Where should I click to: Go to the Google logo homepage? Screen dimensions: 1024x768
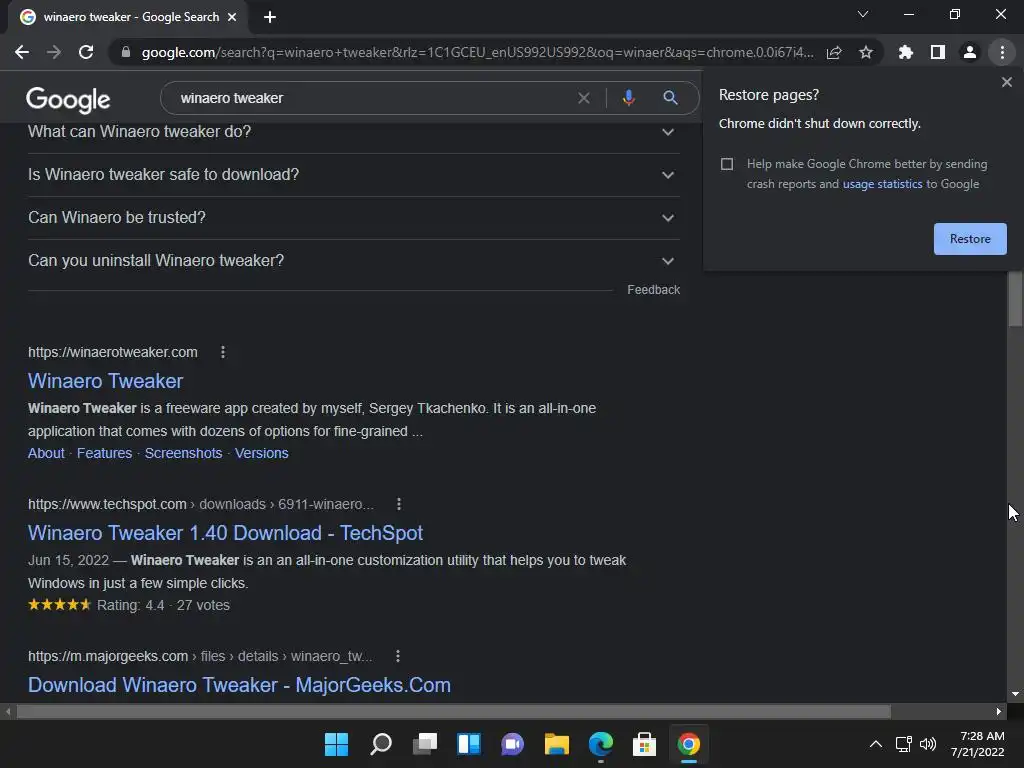pos(68,99)
